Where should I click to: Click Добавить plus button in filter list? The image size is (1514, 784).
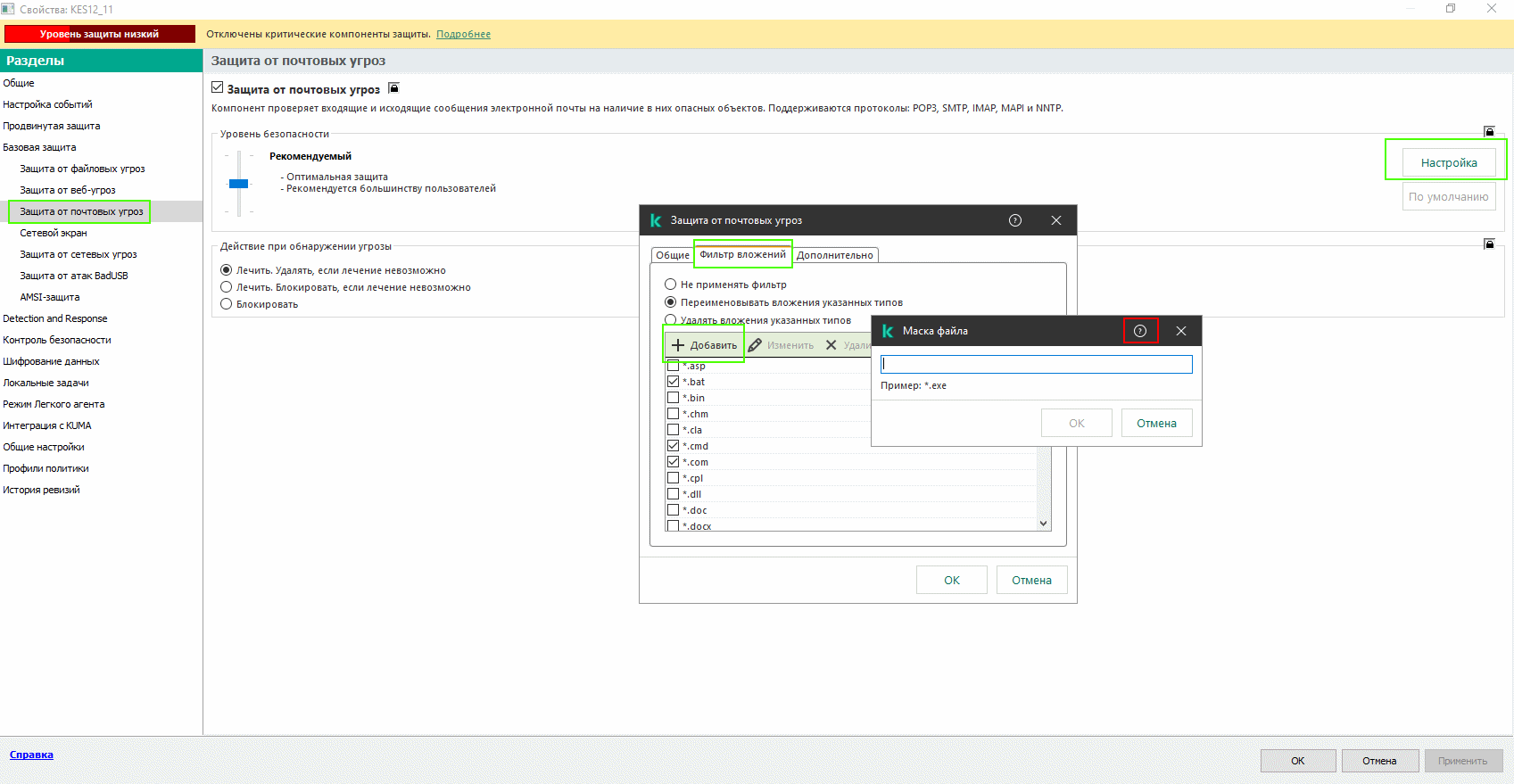pos(704,345)
